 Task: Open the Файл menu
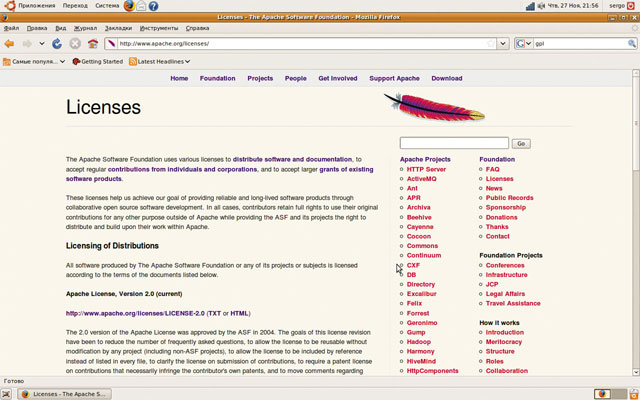click(x=11, y=28)
